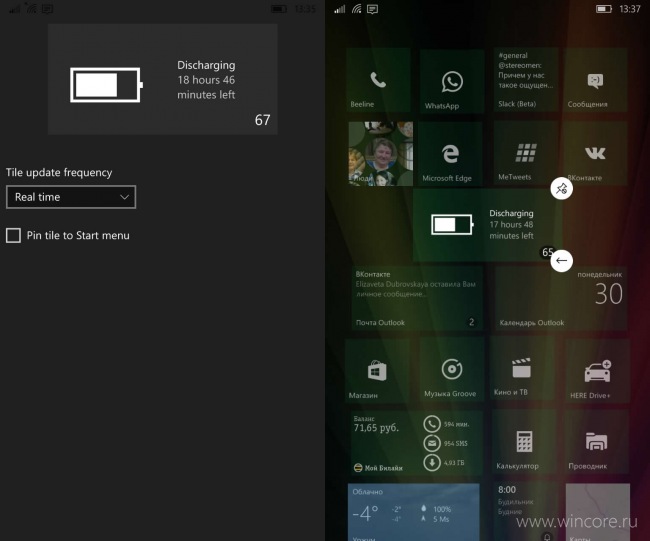Click the 'Tile update frequency' label
The image size is (650, 541).
click(59, 172)
